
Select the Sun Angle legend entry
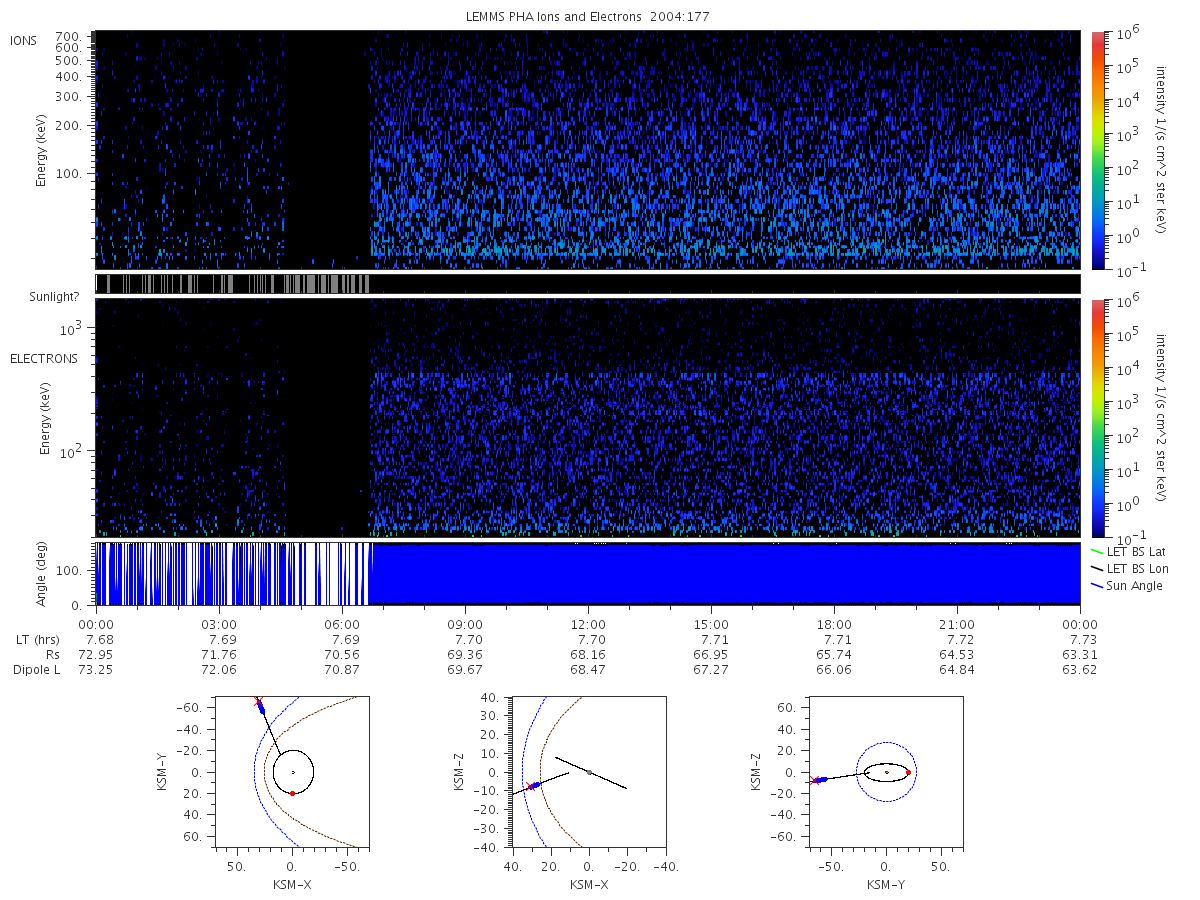1127,586
